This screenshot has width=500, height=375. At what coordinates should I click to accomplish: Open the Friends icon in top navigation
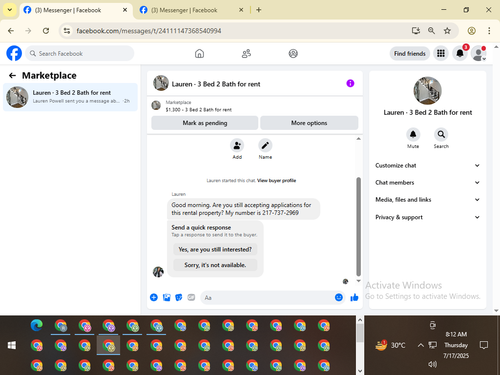tap(246, 54)
